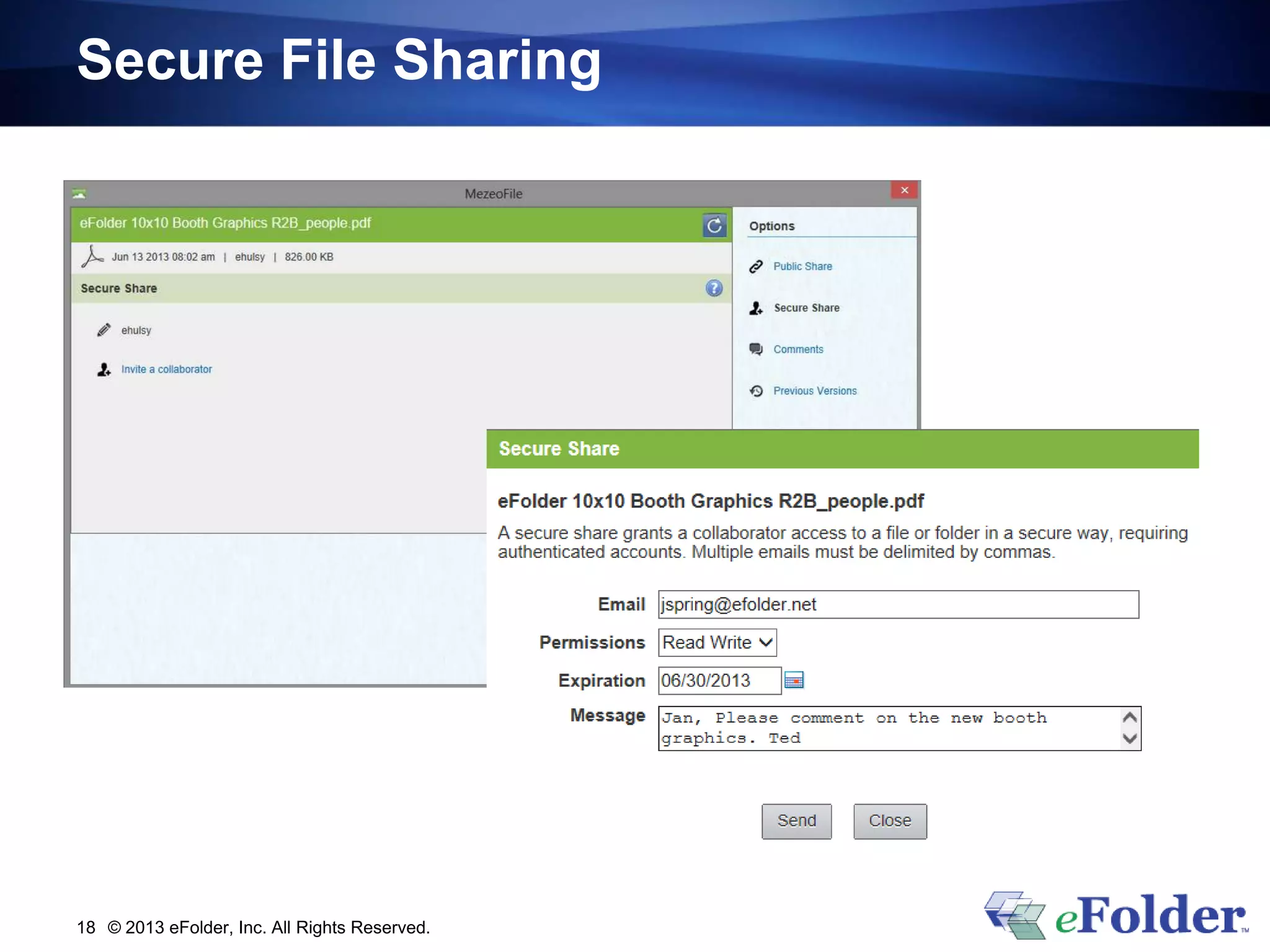The height and width of the screenshot is (952, 1270).
Task: Click the Public Share chain-link icon
Action: click(756, 267)
